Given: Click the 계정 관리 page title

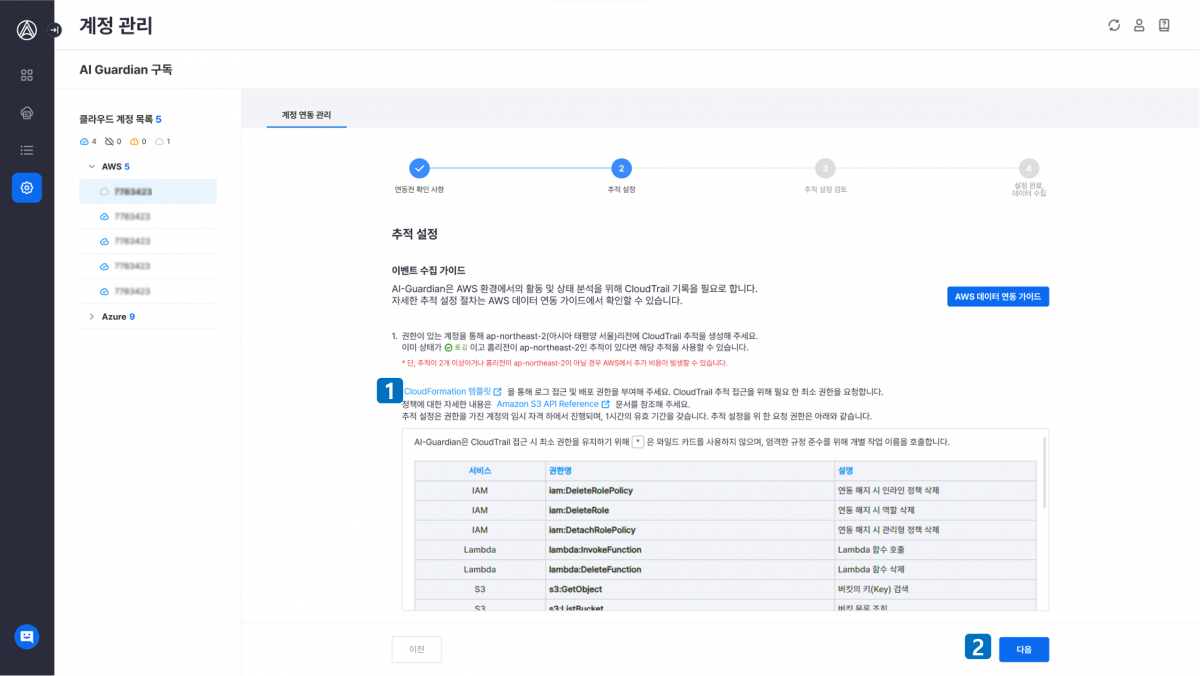Looking at the screenshot, I should click(x=116, y=26).
